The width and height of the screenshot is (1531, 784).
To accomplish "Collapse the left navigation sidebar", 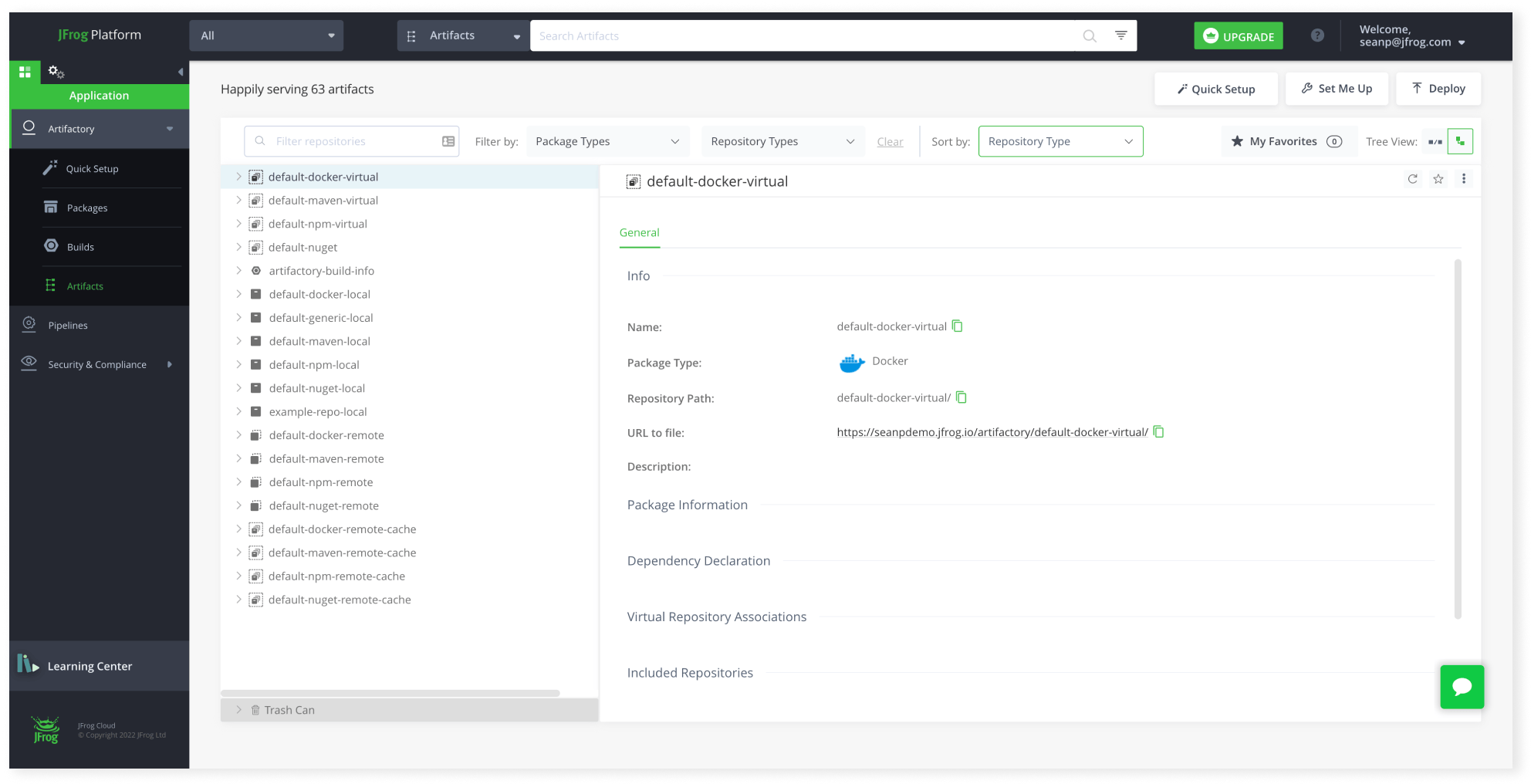I will 181,72.
